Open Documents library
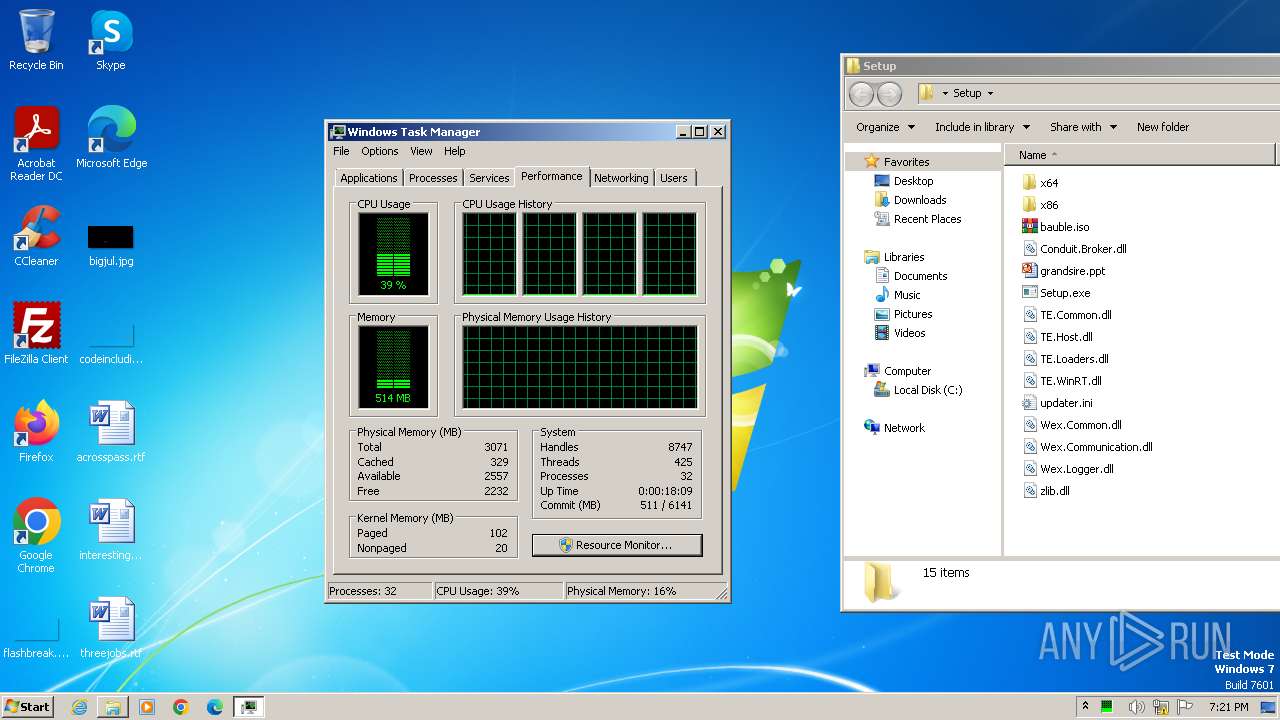1280x720 pixels. coord(910,276)
